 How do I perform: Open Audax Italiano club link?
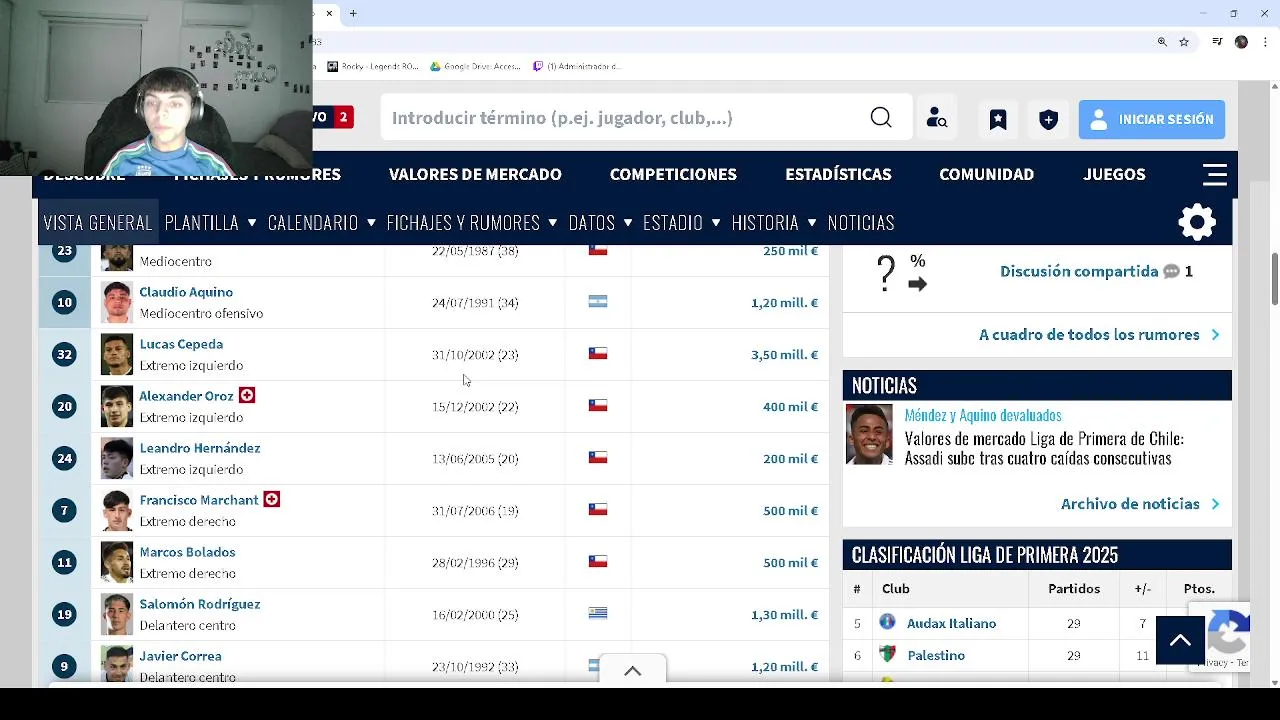[x=951, y=623]
